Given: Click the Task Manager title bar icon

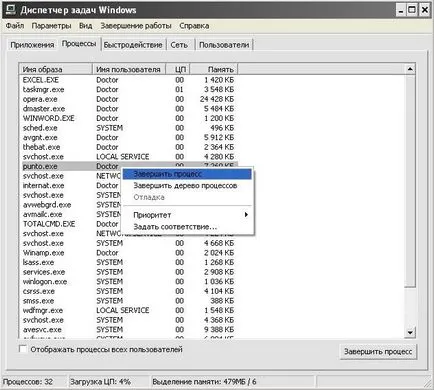Looking at the screenshot, I should (10, 10).
